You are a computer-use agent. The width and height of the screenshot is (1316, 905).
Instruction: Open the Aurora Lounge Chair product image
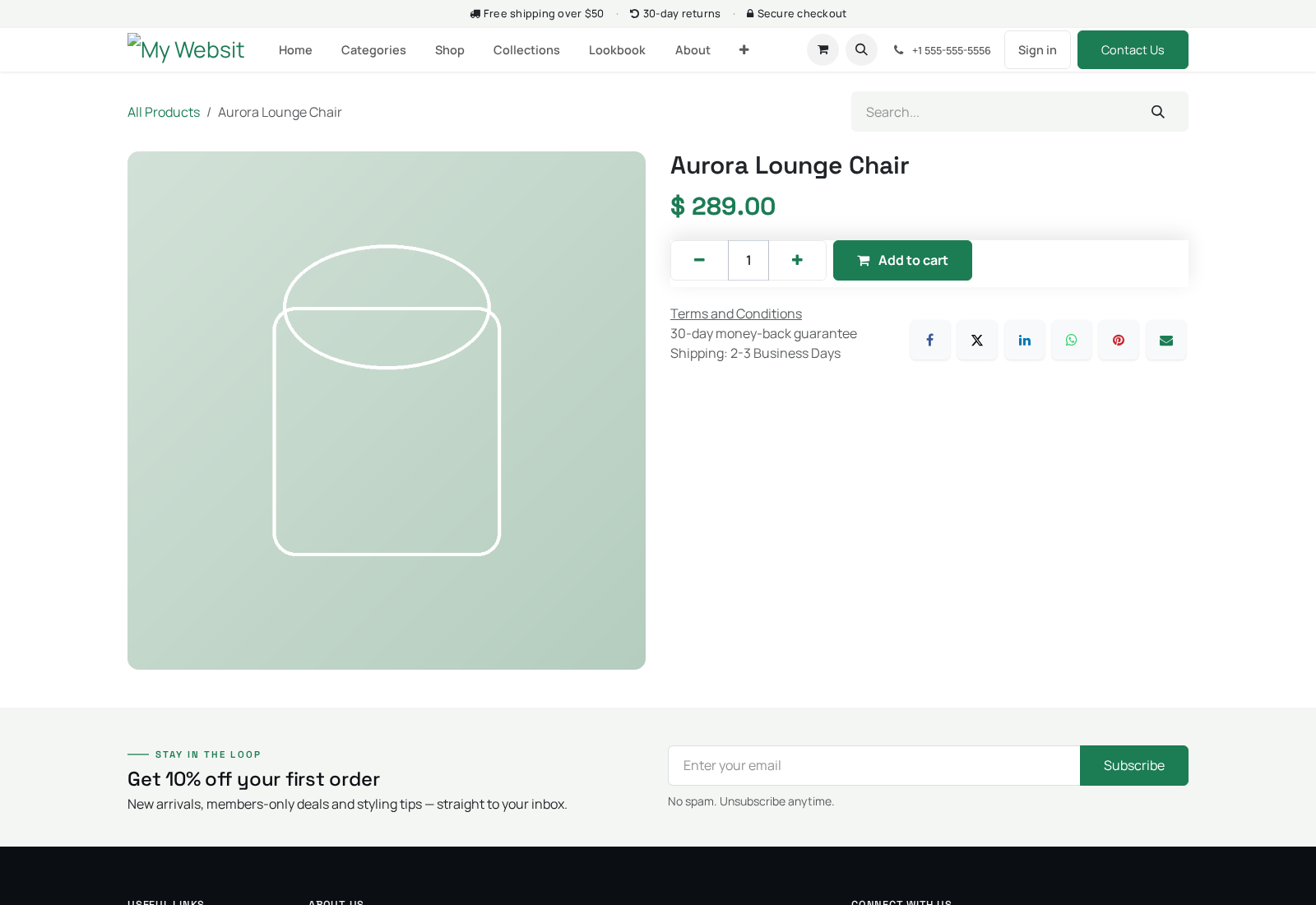[x=387, y=411]
